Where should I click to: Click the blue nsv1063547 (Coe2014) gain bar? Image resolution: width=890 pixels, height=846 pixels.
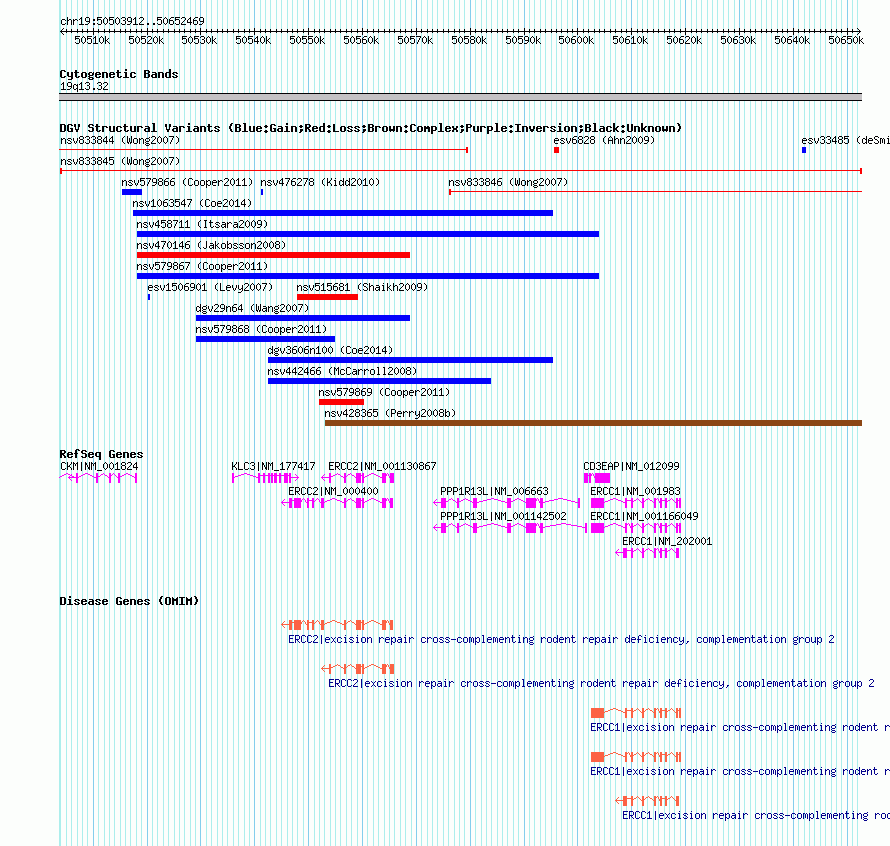343,213
